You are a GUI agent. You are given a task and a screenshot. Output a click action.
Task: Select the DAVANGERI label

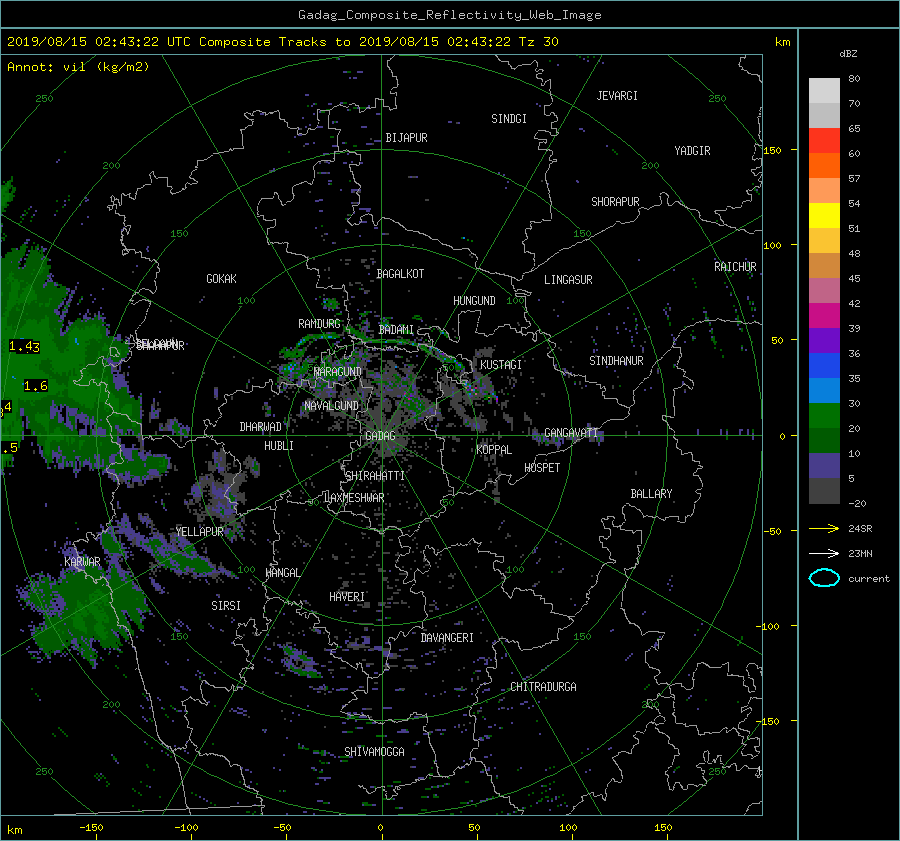click(x=447, y=638)
